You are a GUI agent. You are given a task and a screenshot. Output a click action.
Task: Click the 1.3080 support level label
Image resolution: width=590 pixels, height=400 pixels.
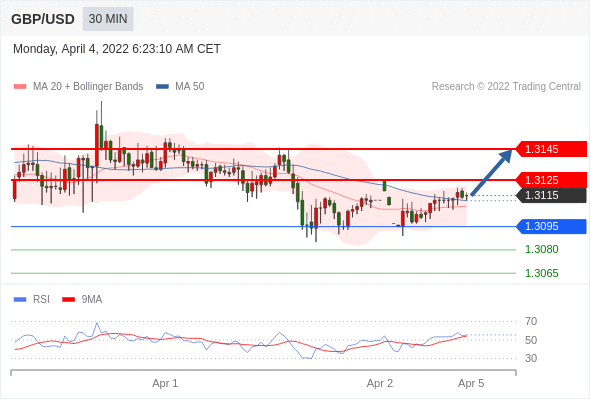(x=541, y=249)
